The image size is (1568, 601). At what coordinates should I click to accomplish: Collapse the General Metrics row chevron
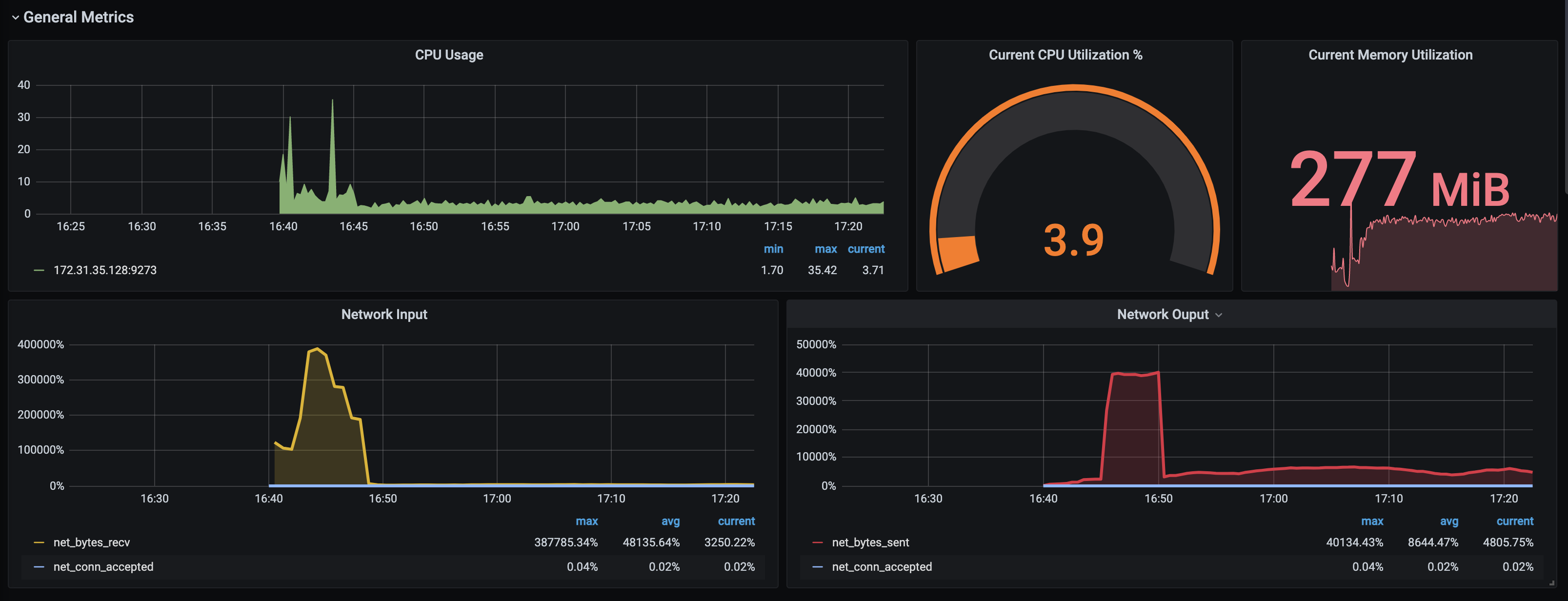click(x=15, y=18)
